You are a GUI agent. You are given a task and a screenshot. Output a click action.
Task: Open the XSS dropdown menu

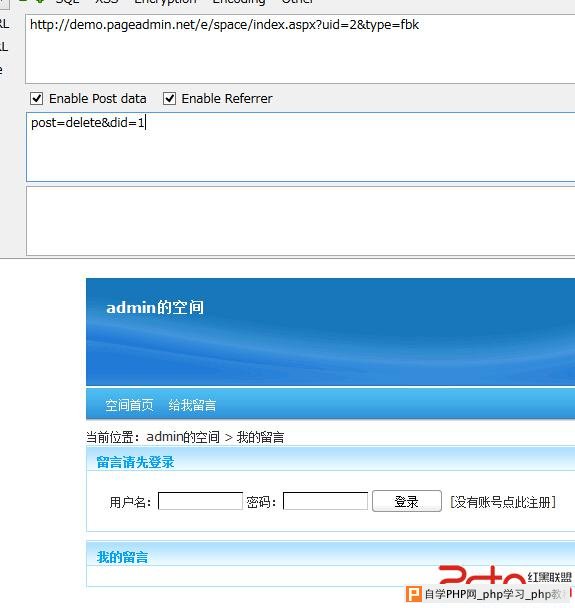pyautogui.click(x=106, y=2)
